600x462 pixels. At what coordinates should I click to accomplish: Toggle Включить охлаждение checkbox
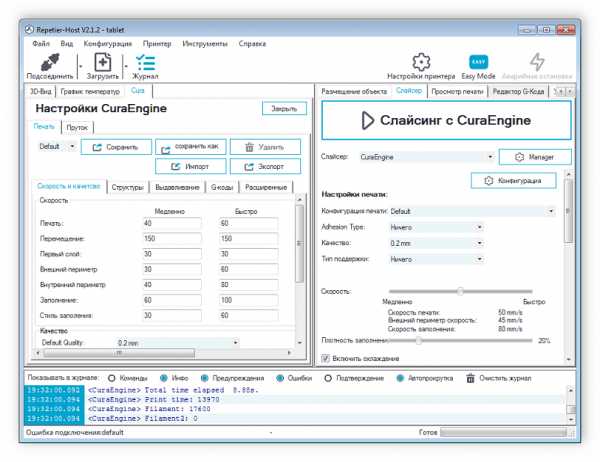click(x=325, y=358)
